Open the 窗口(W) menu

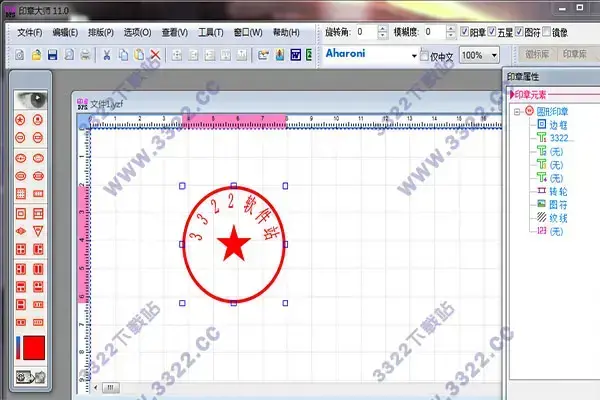[248, 33]
